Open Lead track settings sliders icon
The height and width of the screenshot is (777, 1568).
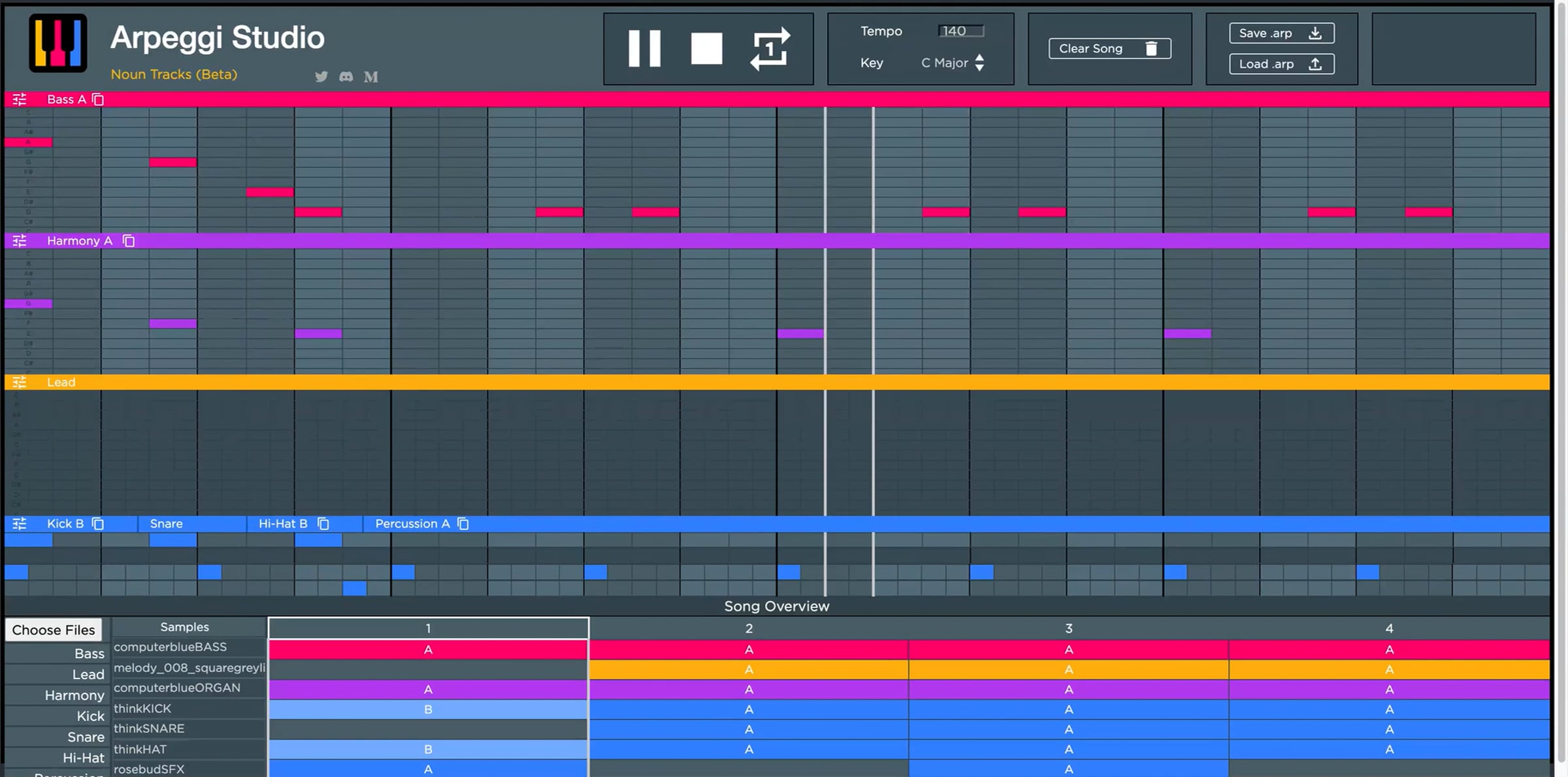20,382
